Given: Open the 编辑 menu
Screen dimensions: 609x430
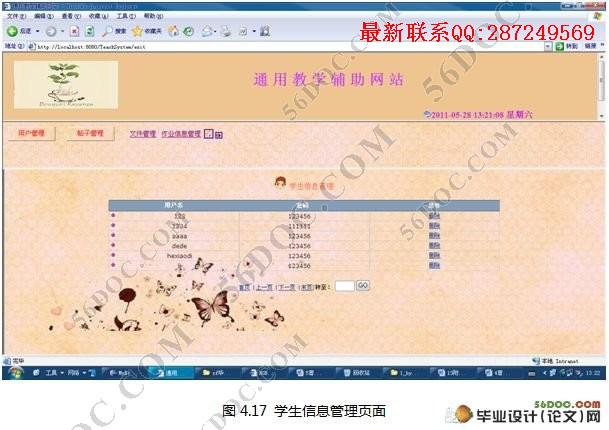Looking at the screenshot, I should tap(44, 16).
